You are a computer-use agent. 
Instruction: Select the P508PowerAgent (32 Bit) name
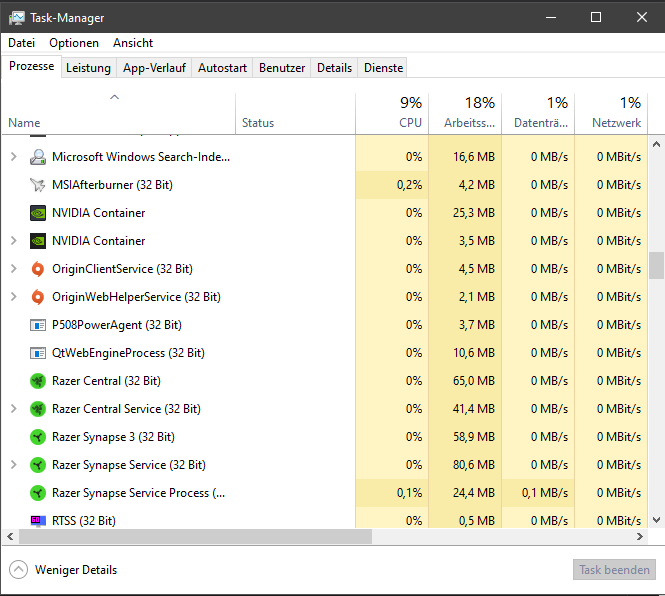tap(117, 325)
